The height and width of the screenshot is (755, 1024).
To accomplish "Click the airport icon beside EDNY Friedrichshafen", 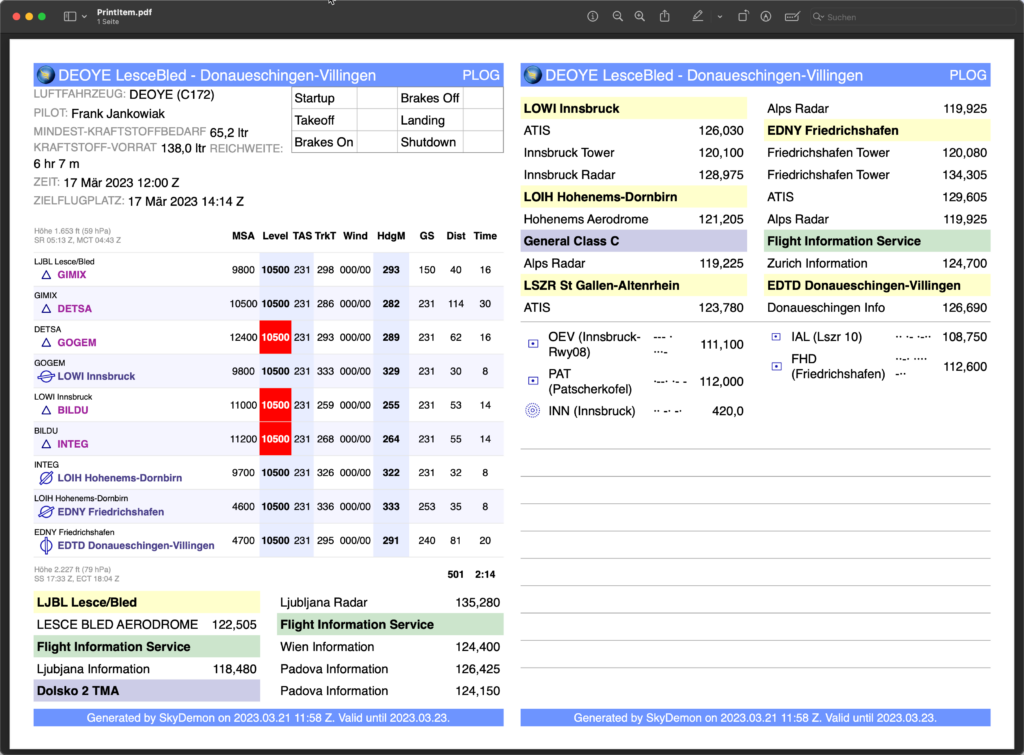I will click(46, 512).
